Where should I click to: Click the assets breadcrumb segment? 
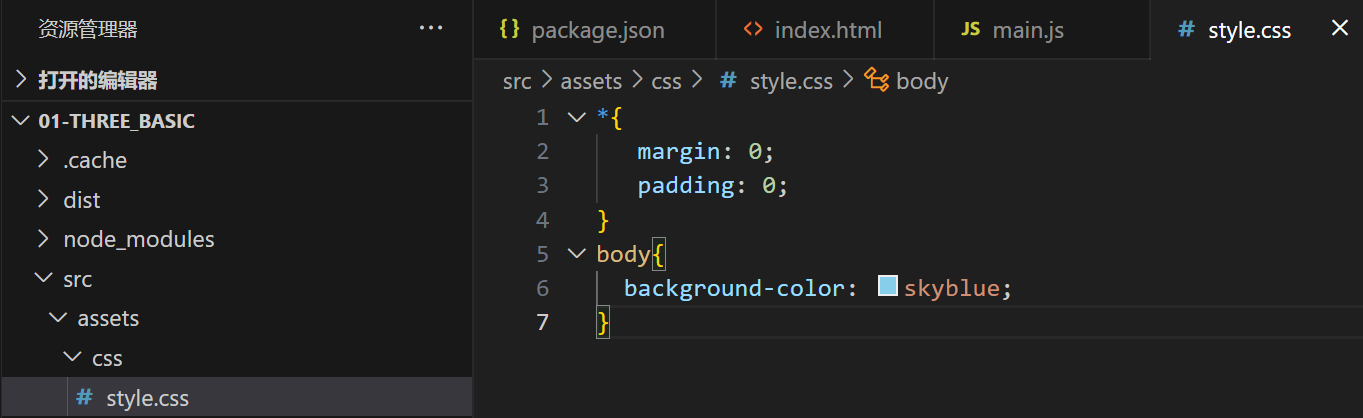(591, 81)
